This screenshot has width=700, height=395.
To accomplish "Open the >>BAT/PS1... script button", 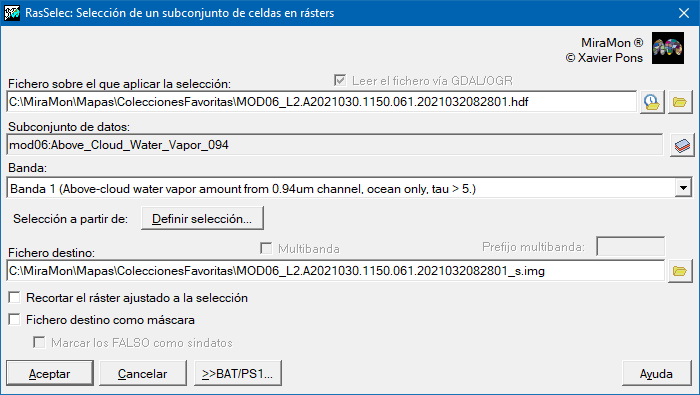I will point(238,374).
